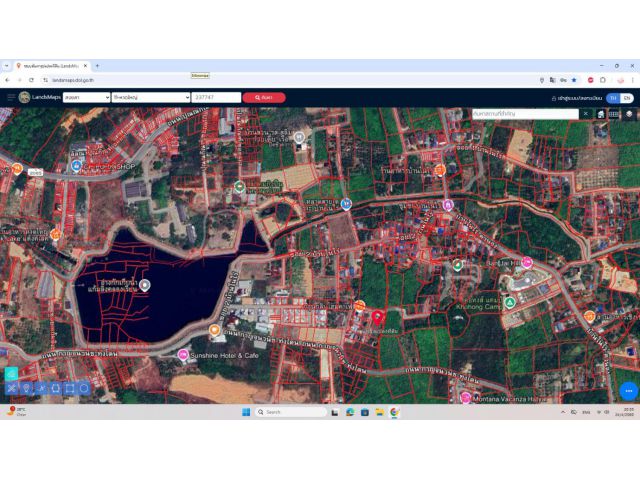Open Chrome from the taskbar

(394, 412)
